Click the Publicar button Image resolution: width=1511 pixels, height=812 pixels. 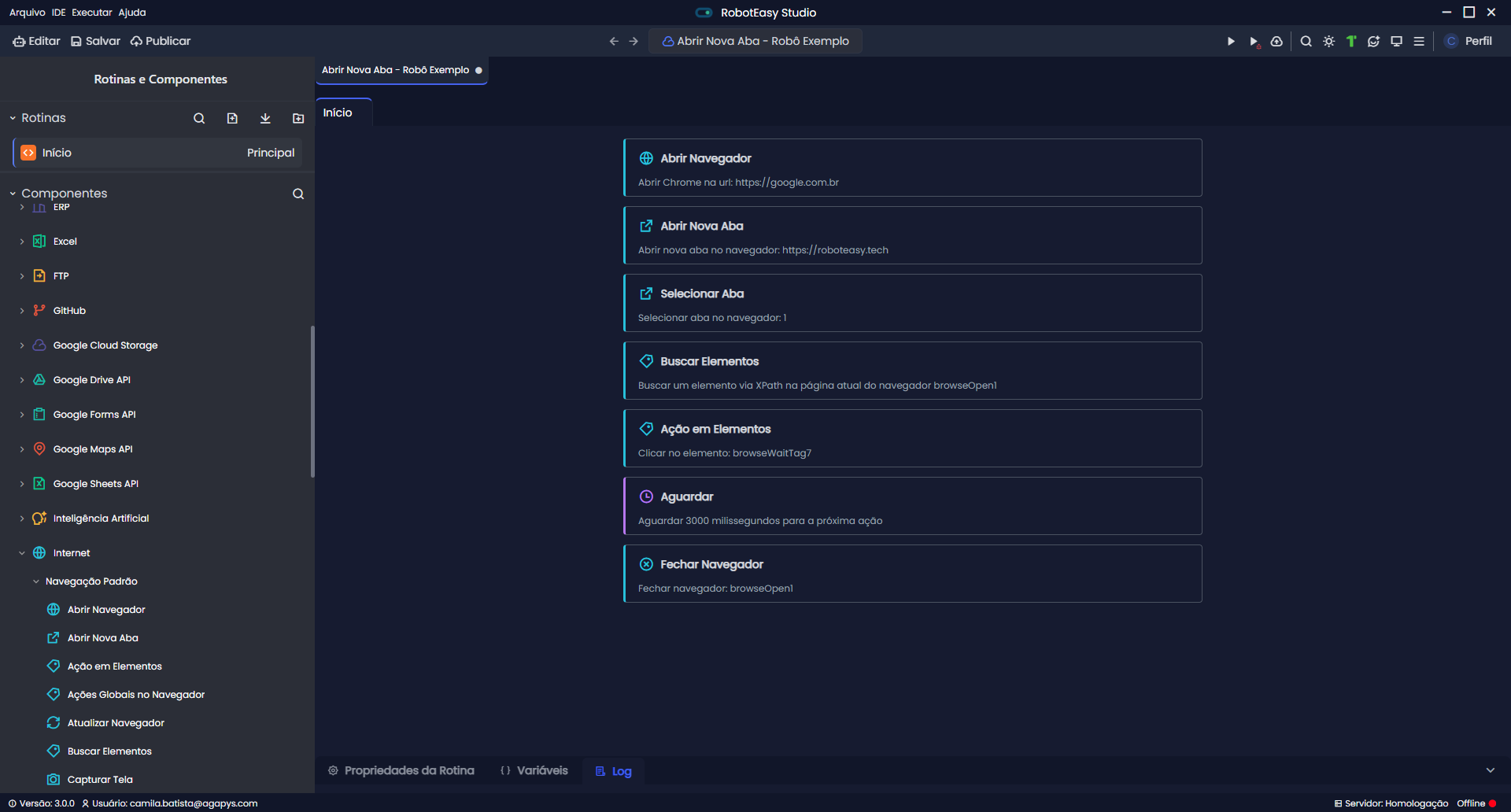161,41
